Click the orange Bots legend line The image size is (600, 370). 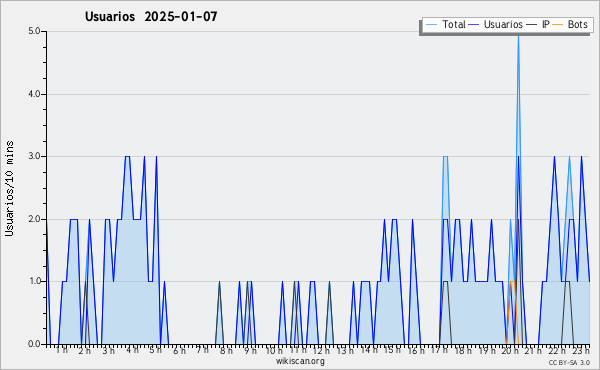coord(558,24)
